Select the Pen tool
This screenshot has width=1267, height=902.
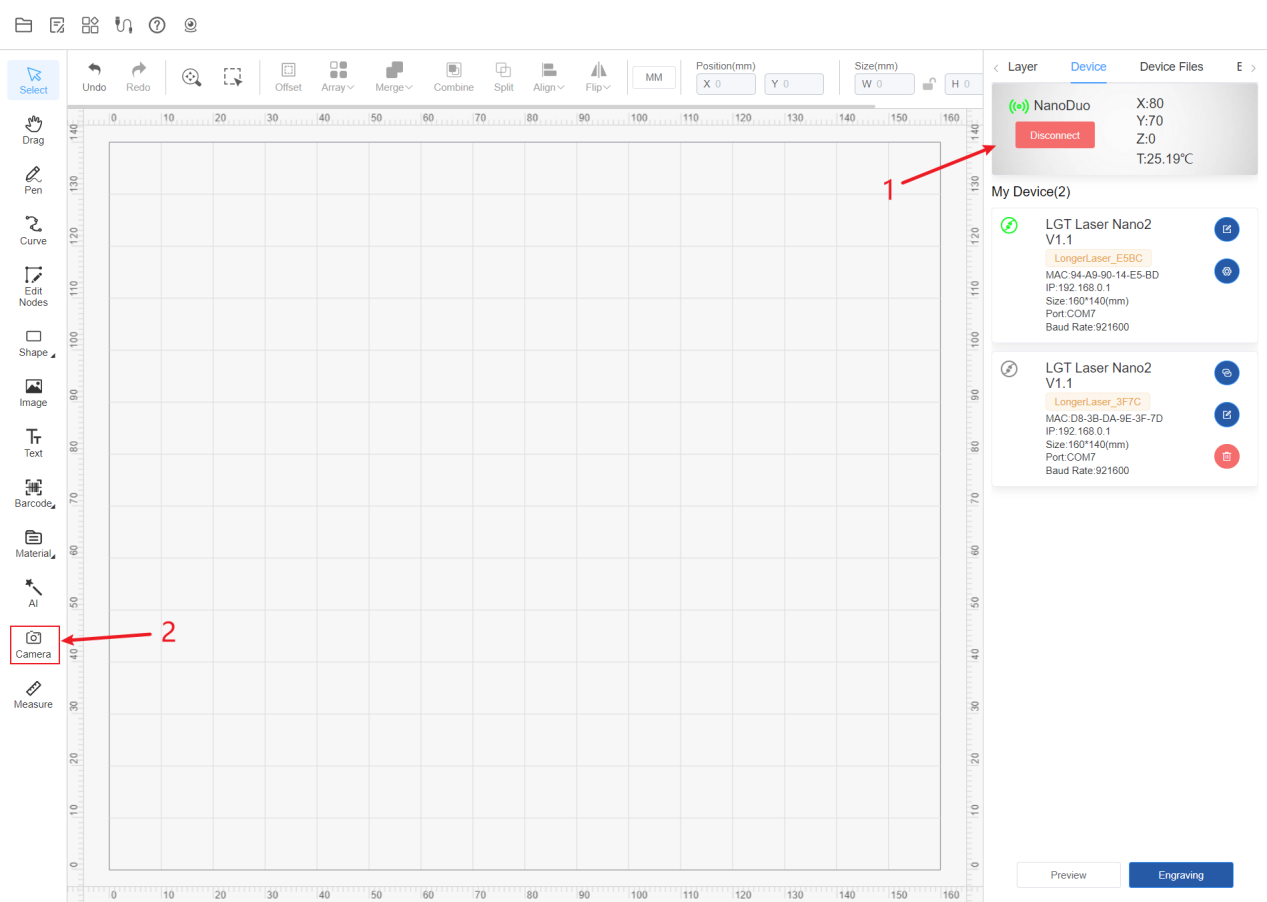click(x=33, y=180)
